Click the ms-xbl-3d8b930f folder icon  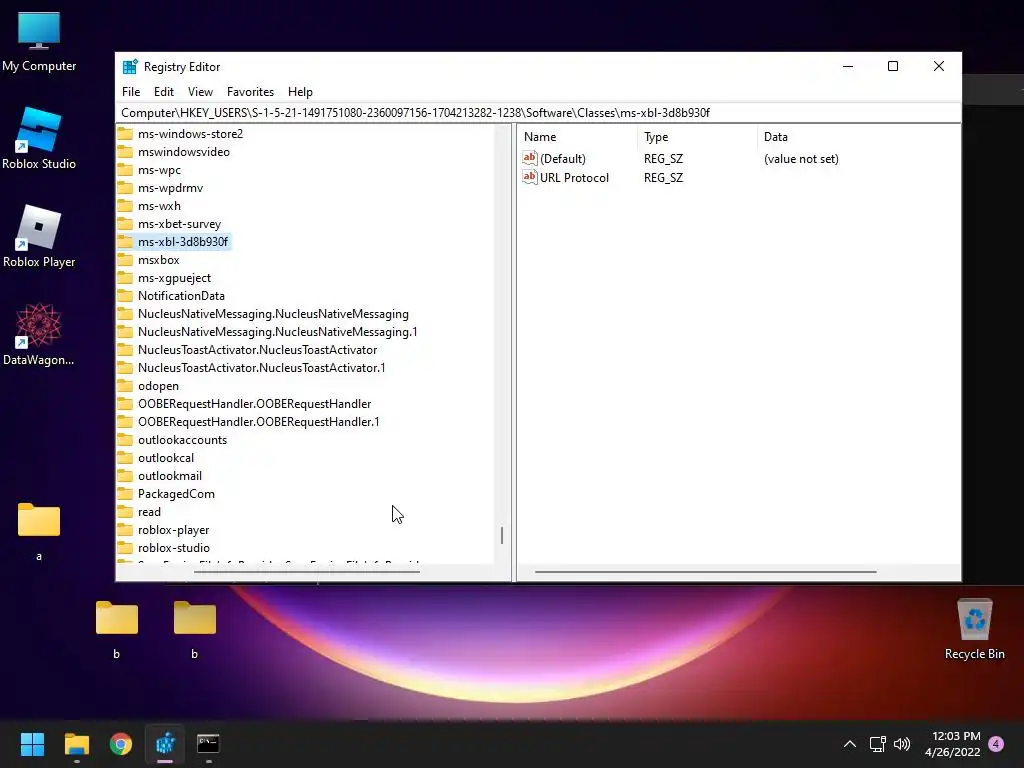click(x=125, y=242)
